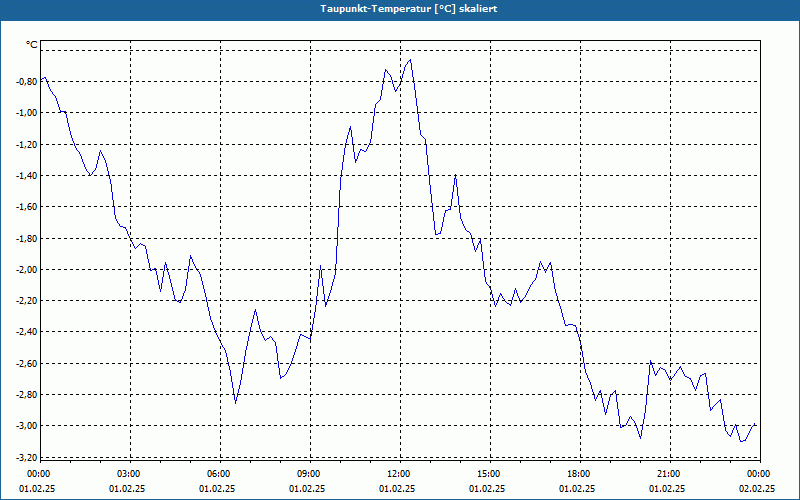Click the "-2,40" y-axis label
Viewport: 800px width, 500px height.
pyautogui.click(x=27, y=332)
